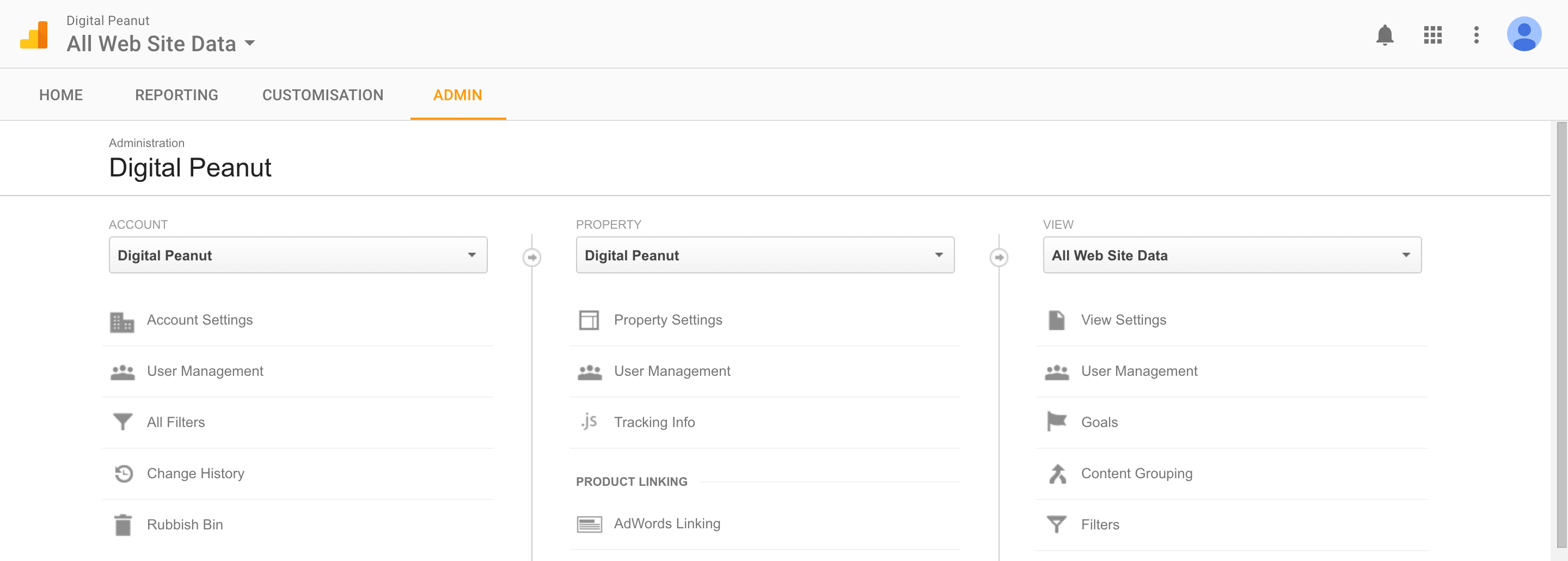Switch to the Reporting tab

[176, 95]
